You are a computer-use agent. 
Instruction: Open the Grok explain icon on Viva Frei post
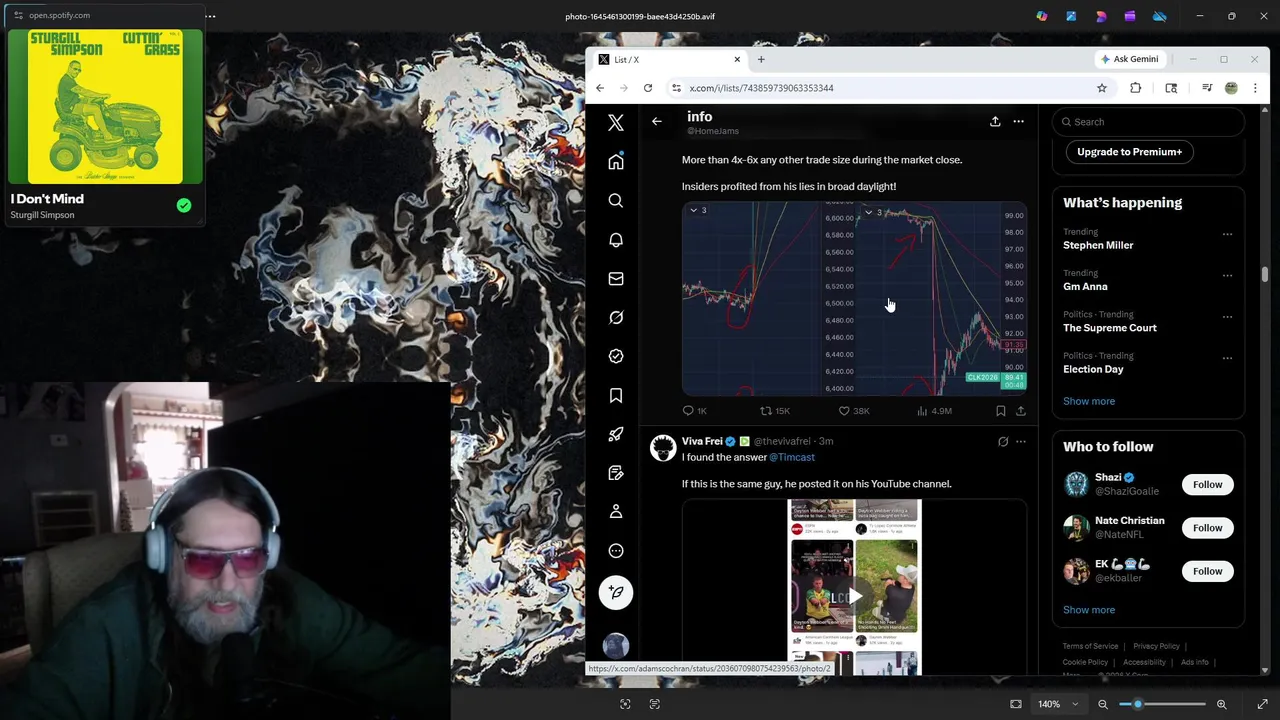tap(1003, 441)
